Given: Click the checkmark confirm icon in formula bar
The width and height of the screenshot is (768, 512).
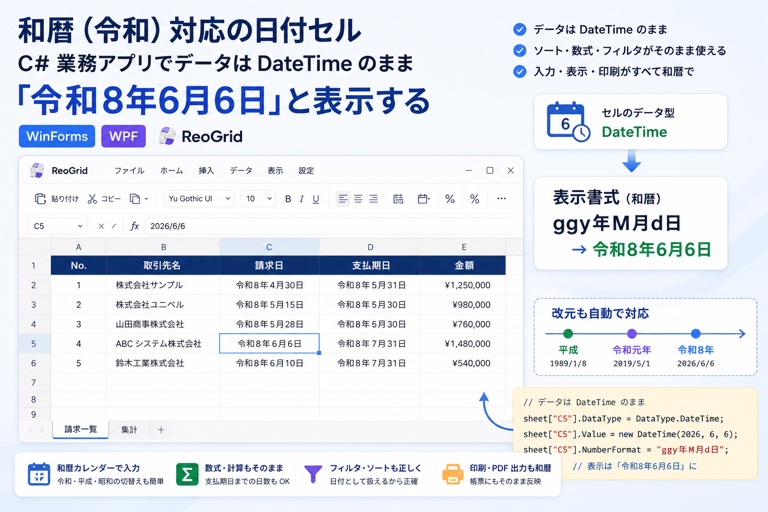Looking at the screenshot, I should point(114,226).
